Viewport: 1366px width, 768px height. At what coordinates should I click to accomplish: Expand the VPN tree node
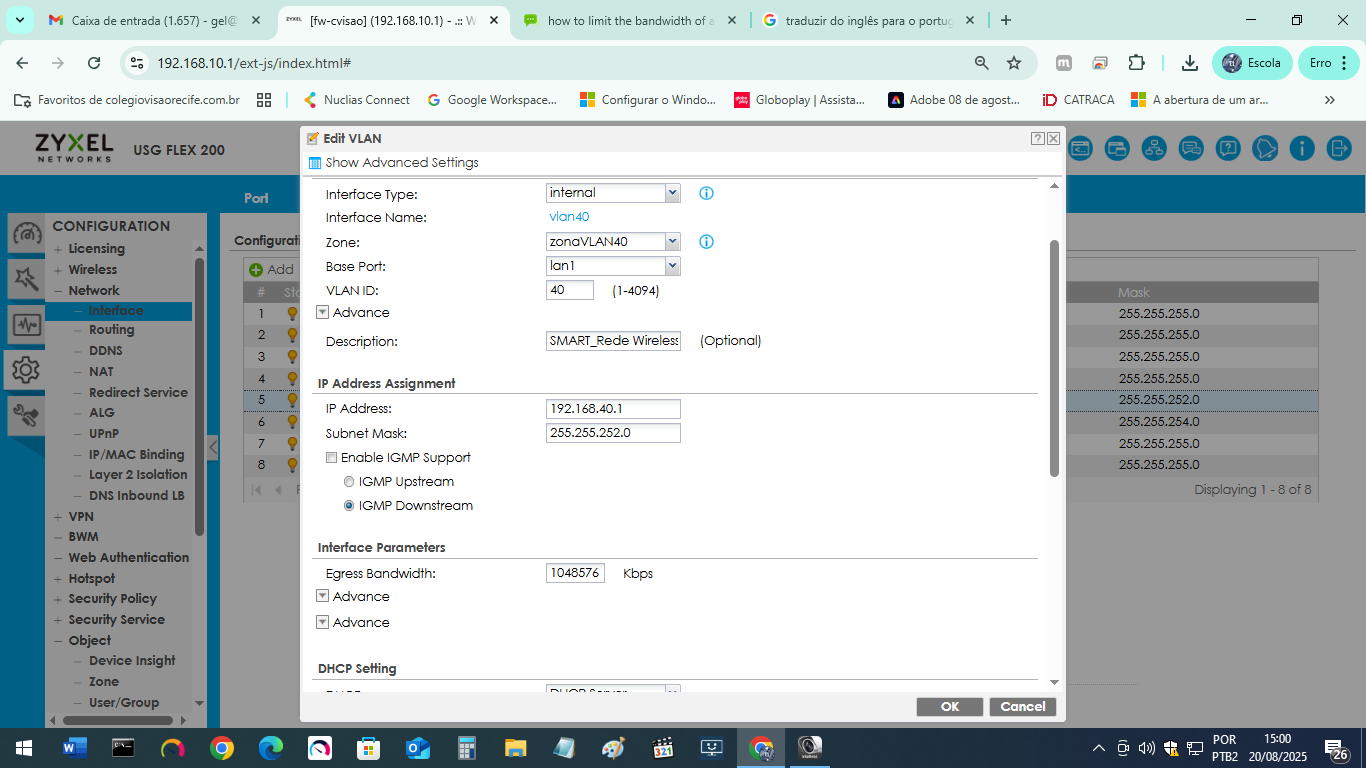tap(58, 517)
